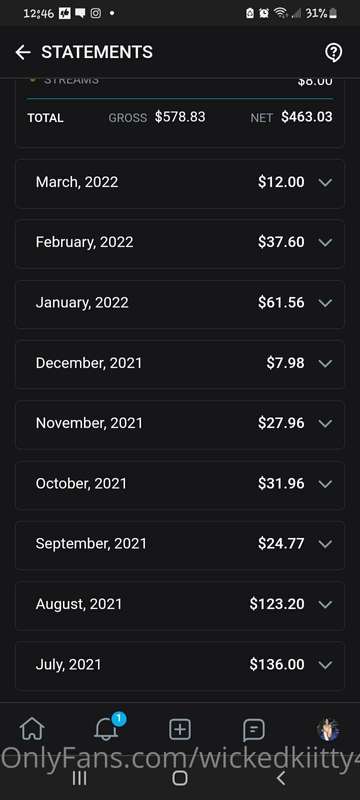Viewport: 360px width, 800px height.
Task: Expand the September, 2021 chevron
Action: (x=325, y=544)
